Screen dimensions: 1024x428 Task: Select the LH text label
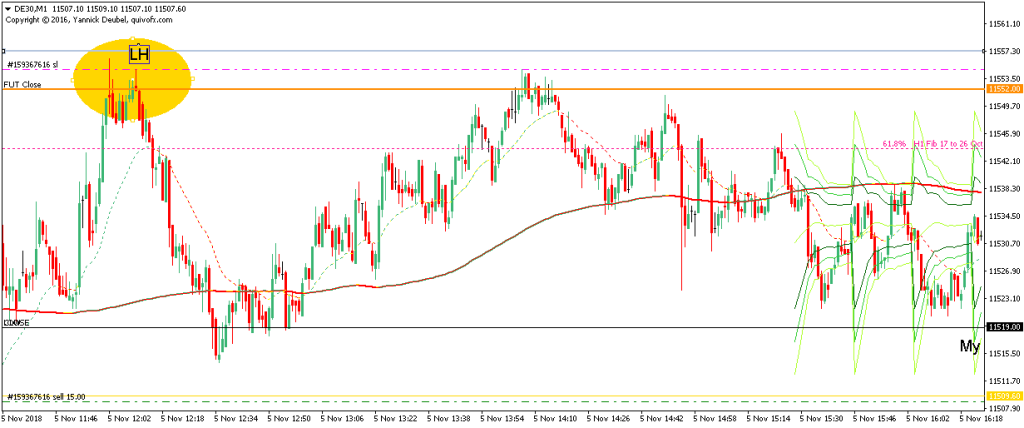tap(139, 54)
